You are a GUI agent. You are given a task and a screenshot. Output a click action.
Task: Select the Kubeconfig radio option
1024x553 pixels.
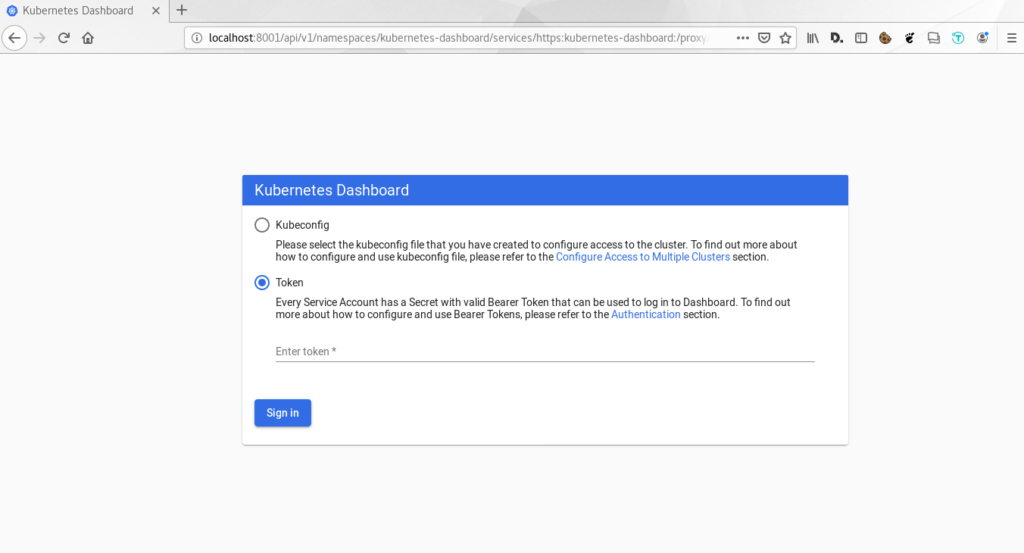point(262,225)
